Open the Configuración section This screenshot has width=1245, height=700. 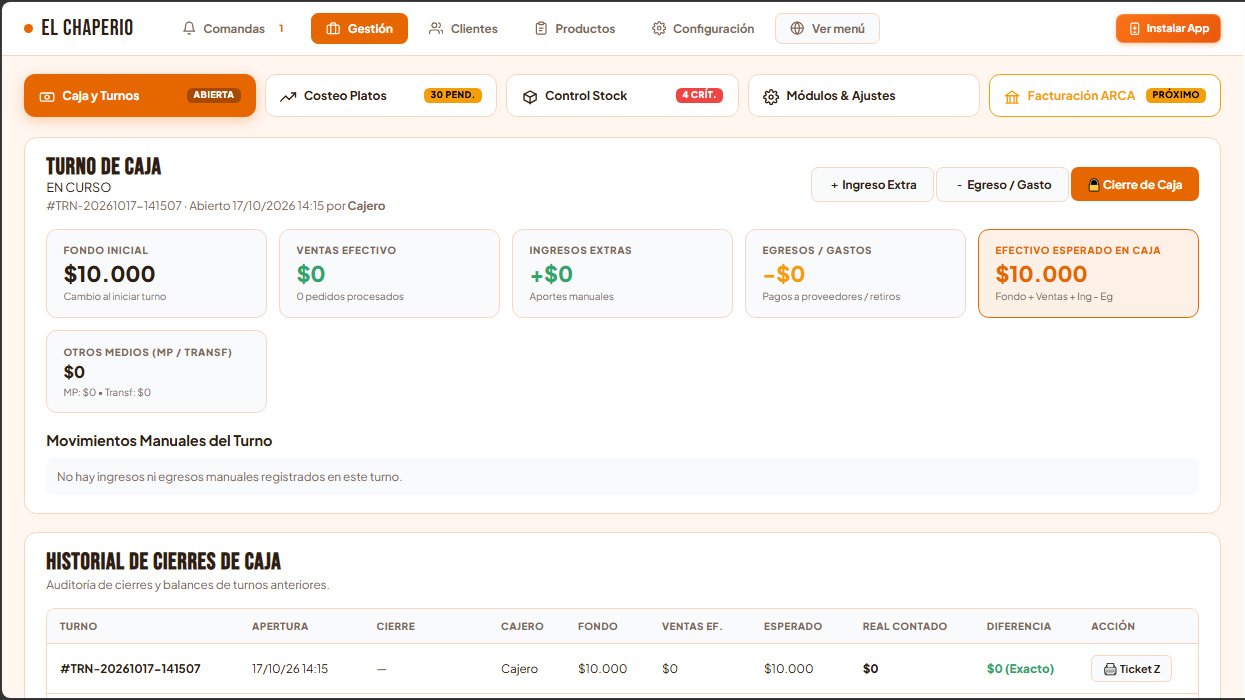tap(702, 29)
